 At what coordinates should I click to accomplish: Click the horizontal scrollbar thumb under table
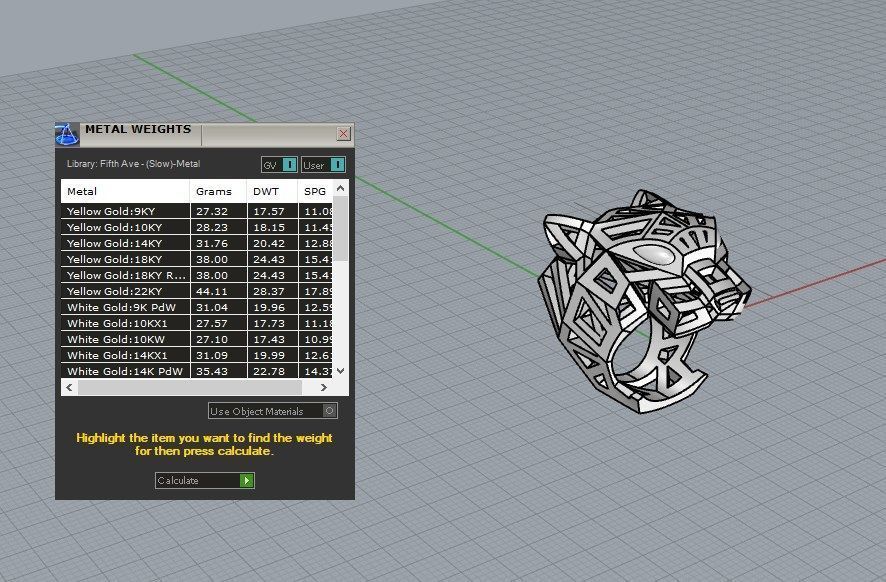(x=190, y=387)
